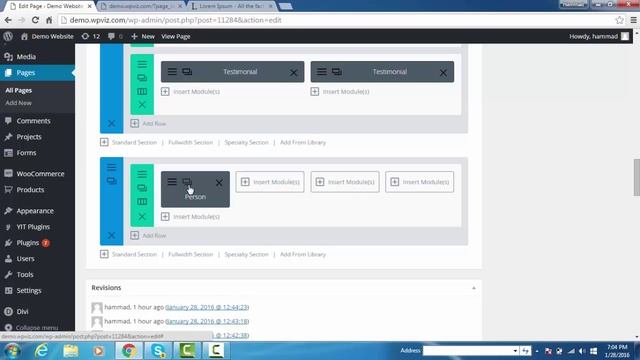Add From Library below Testimonial section

(303, 142)
